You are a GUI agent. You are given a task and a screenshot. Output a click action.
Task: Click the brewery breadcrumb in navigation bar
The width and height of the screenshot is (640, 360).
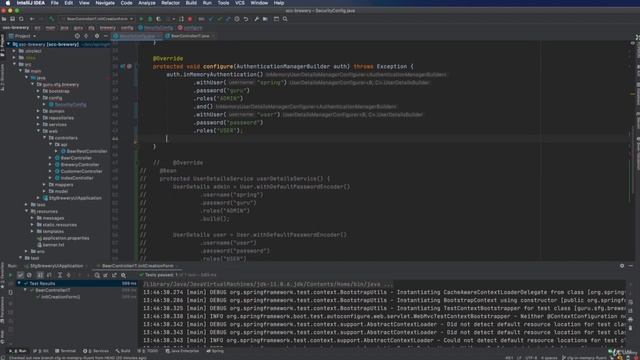tap(108, 28)
